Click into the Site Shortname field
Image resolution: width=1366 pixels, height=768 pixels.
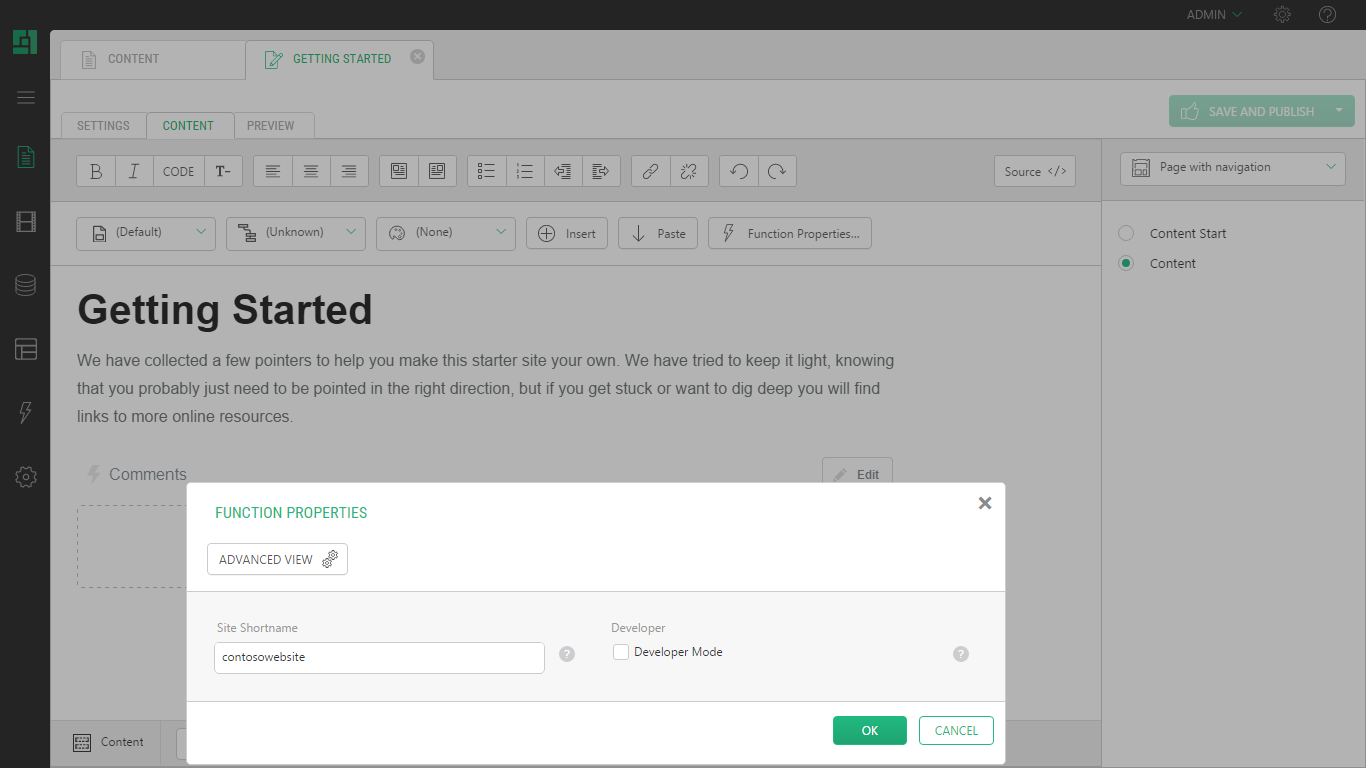pos(379,658)
